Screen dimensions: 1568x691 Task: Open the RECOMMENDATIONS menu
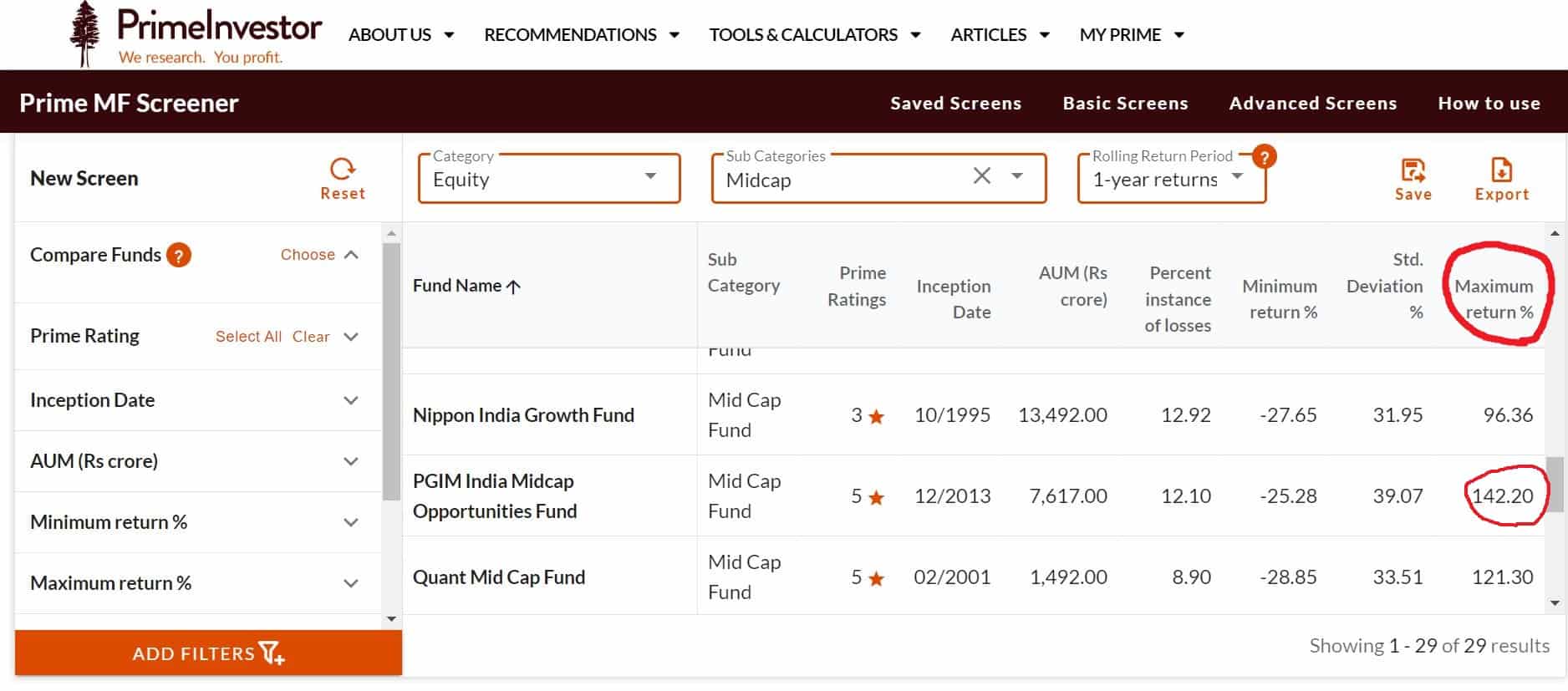point(582,35)
